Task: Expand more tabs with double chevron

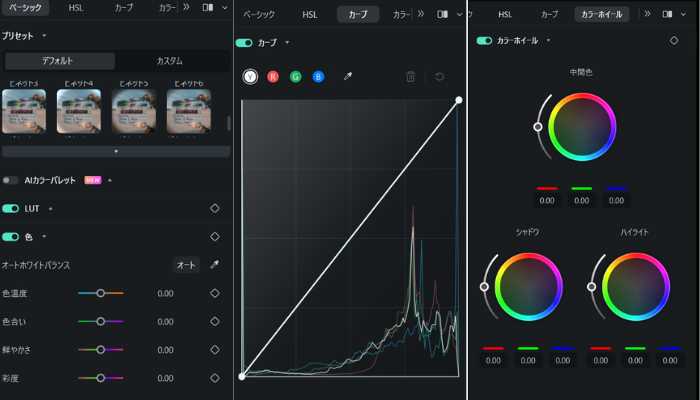Action: coord(185,7)
